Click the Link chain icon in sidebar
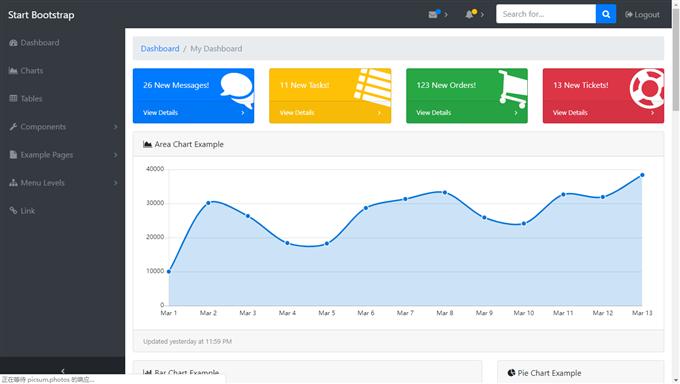Viewport: 680px width, 384px height. coord(13,211)
